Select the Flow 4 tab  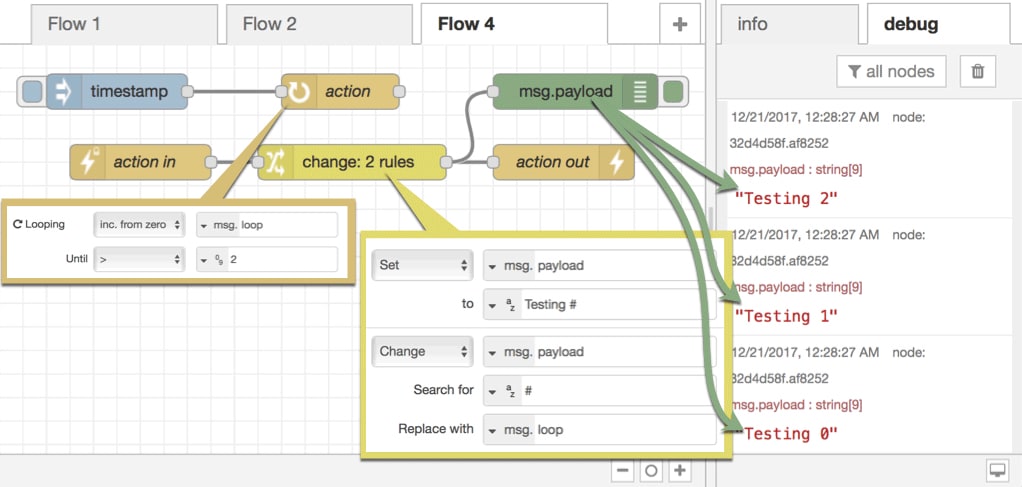point(514,25)
